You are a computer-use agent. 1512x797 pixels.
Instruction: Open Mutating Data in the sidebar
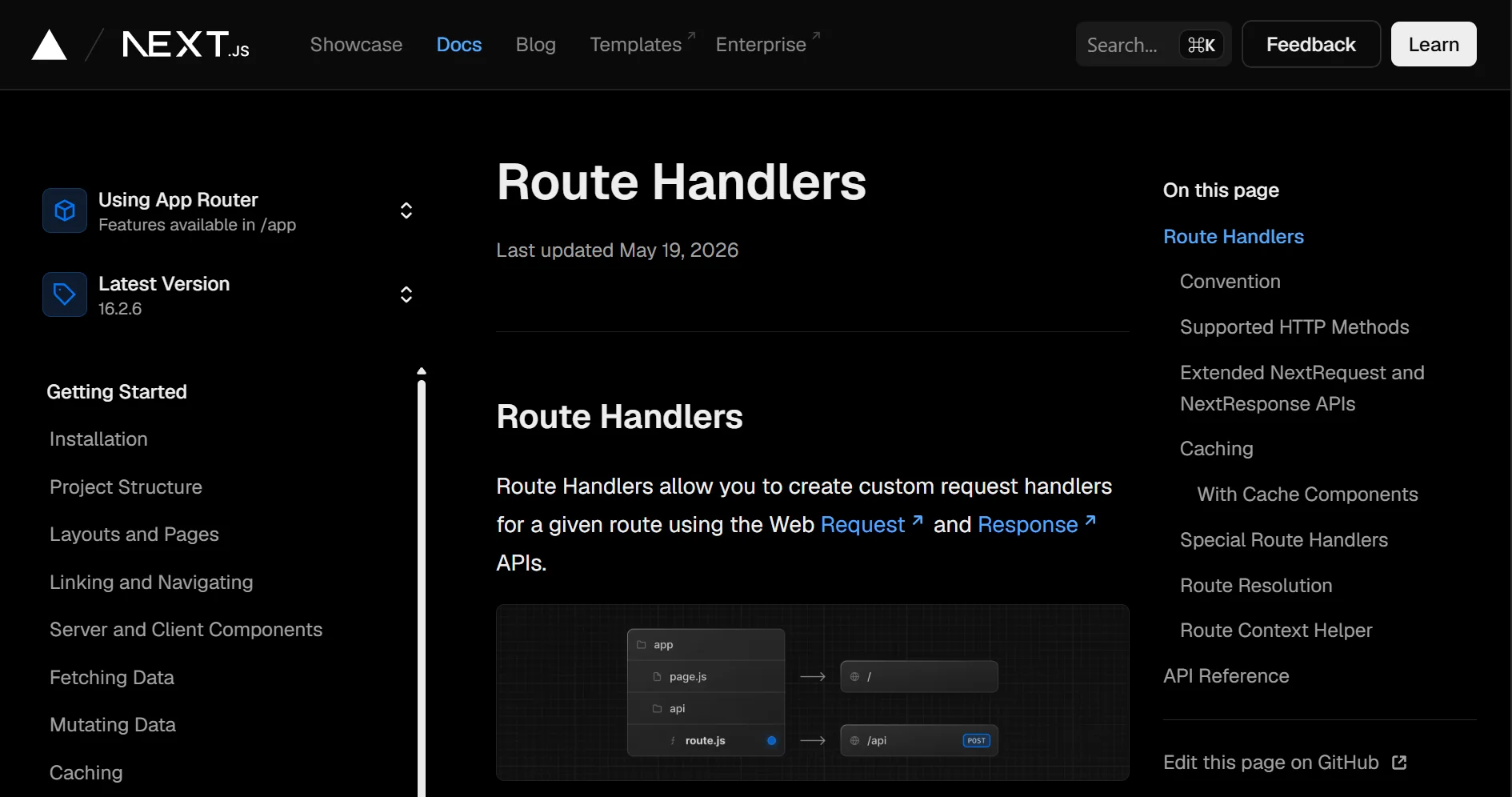[x=113, y=725]
